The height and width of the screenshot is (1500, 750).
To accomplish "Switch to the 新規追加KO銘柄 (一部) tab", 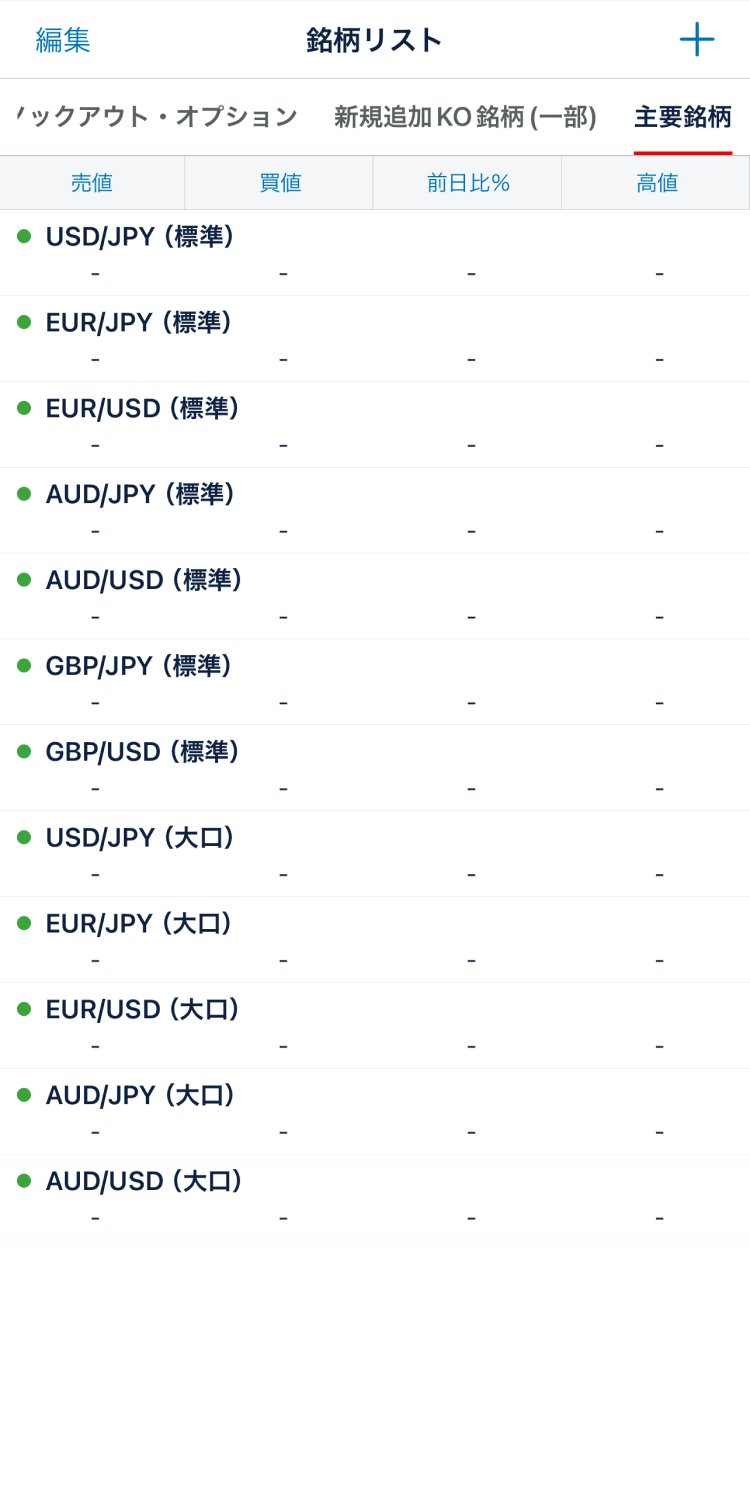I will coord(465,117).
